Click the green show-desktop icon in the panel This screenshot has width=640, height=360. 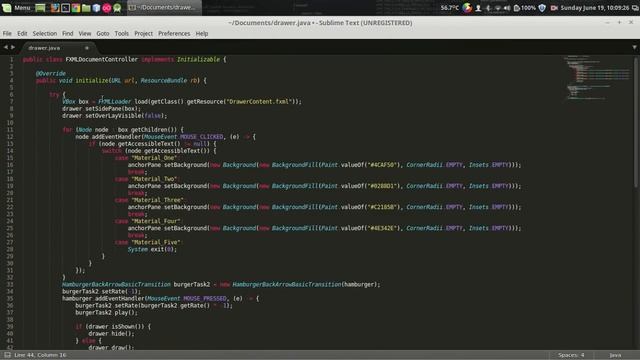(x=40, y=8)
